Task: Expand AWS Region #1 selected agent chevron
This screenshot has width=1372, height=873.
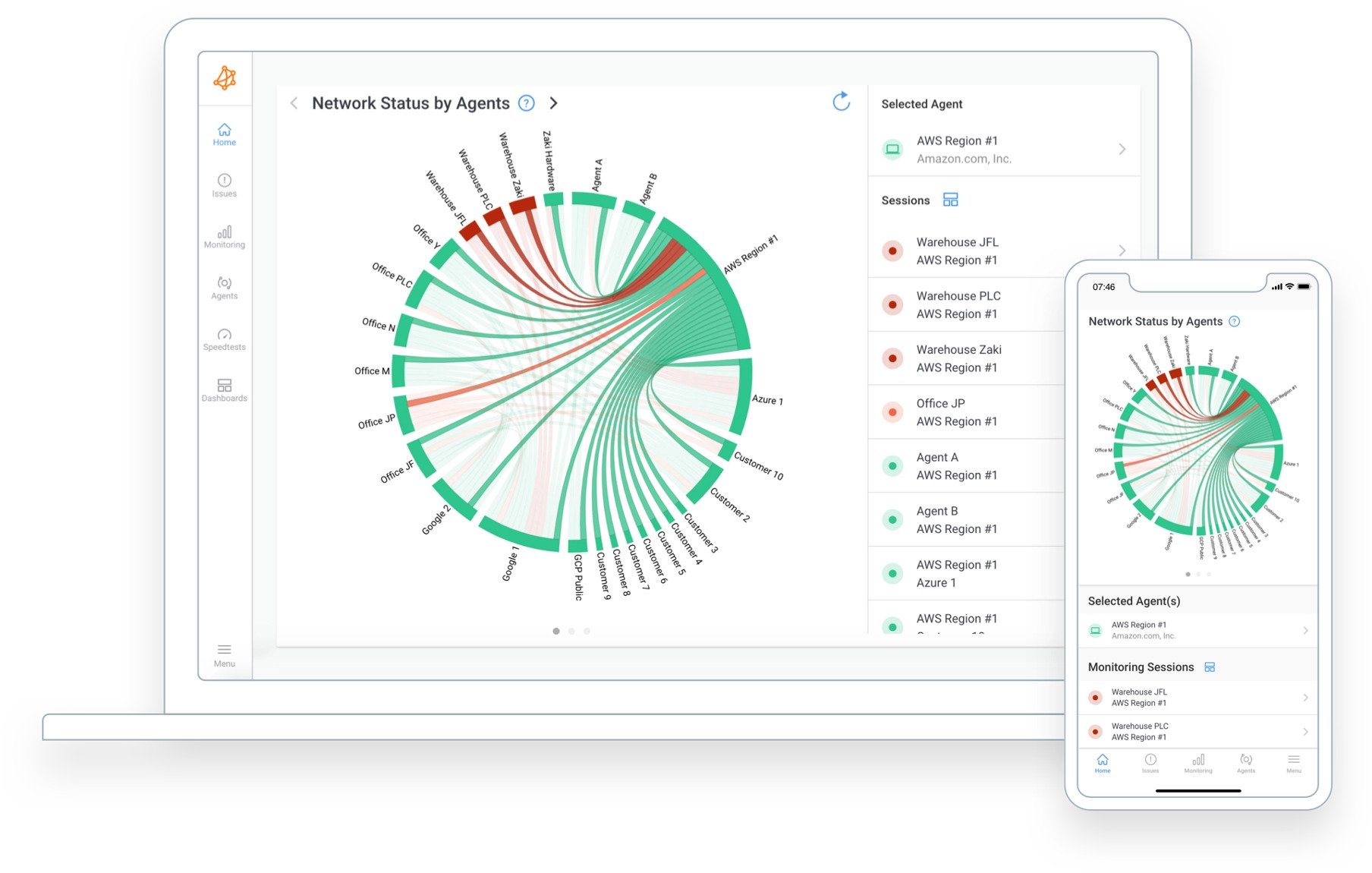Action: (1122, 150)
